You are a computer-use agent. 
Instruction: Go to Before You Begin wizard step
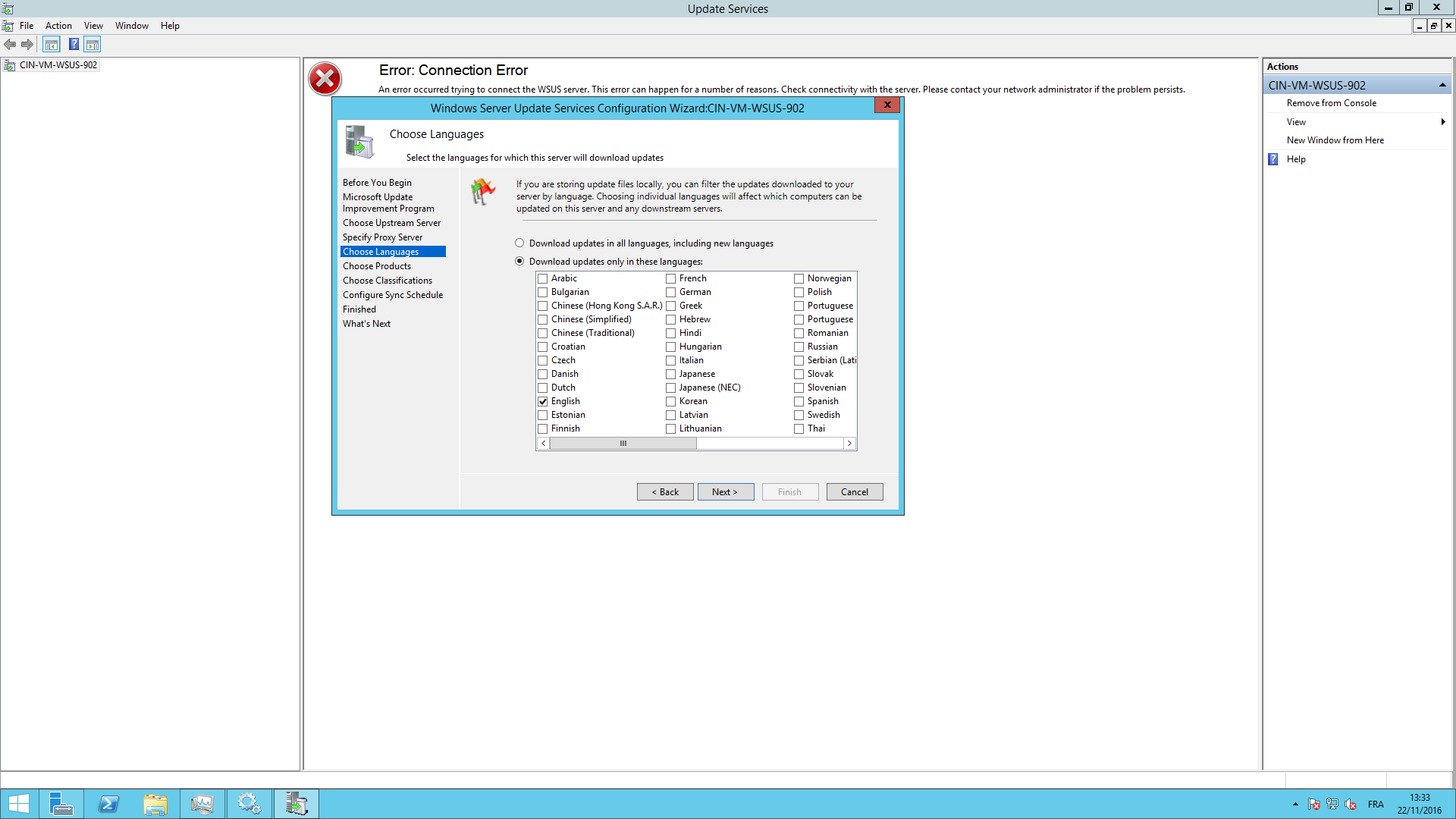[377, 183]
